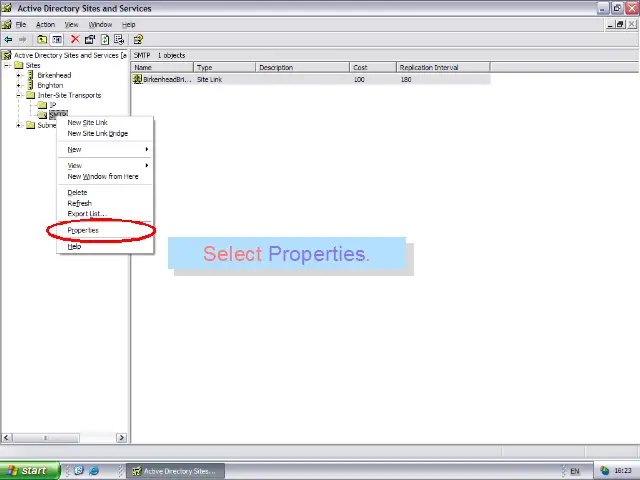The image size is (640, 480).
Task: Choose Export List from context menu
Action: coord(105,213)
